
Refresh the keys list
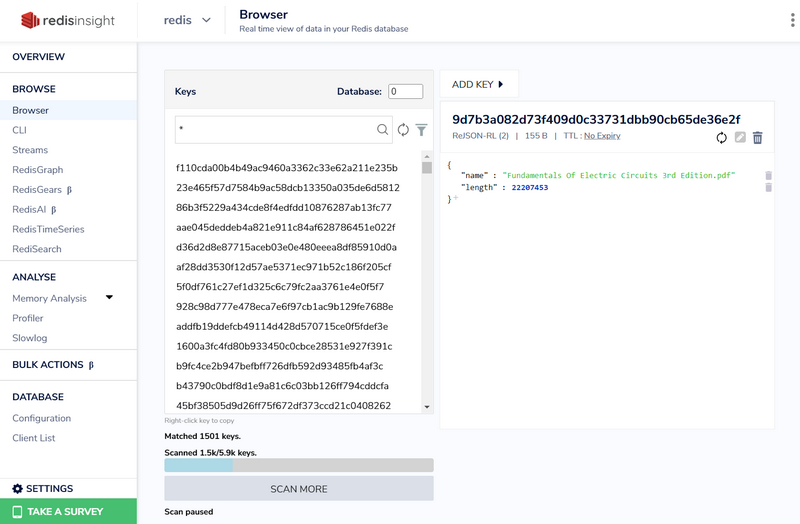point(403,130)
